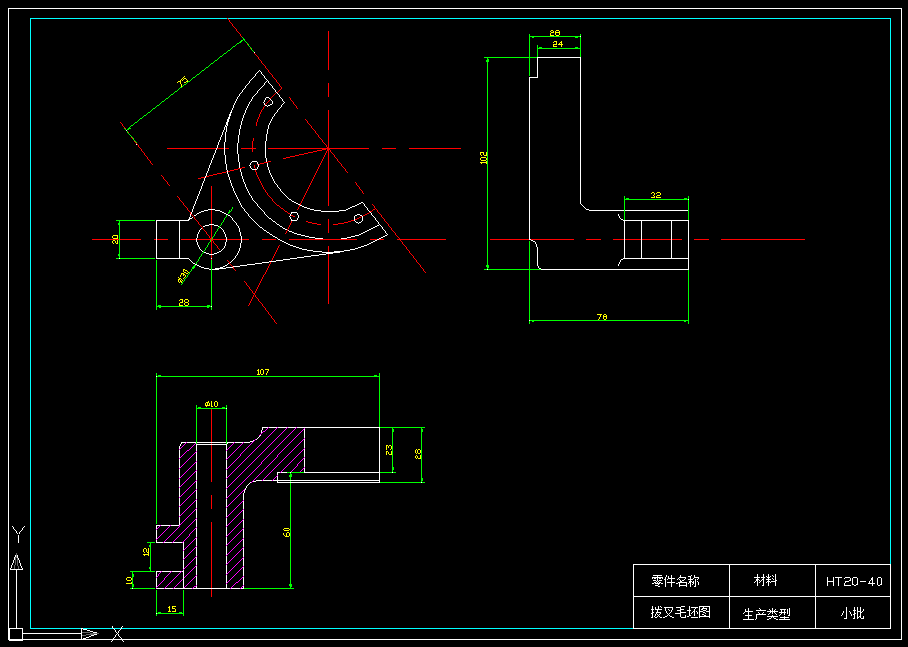Image resolution: width=908 pixels, height=647 pixels.
Task: Click the "小批" production type value
Action: pos(853,613)
